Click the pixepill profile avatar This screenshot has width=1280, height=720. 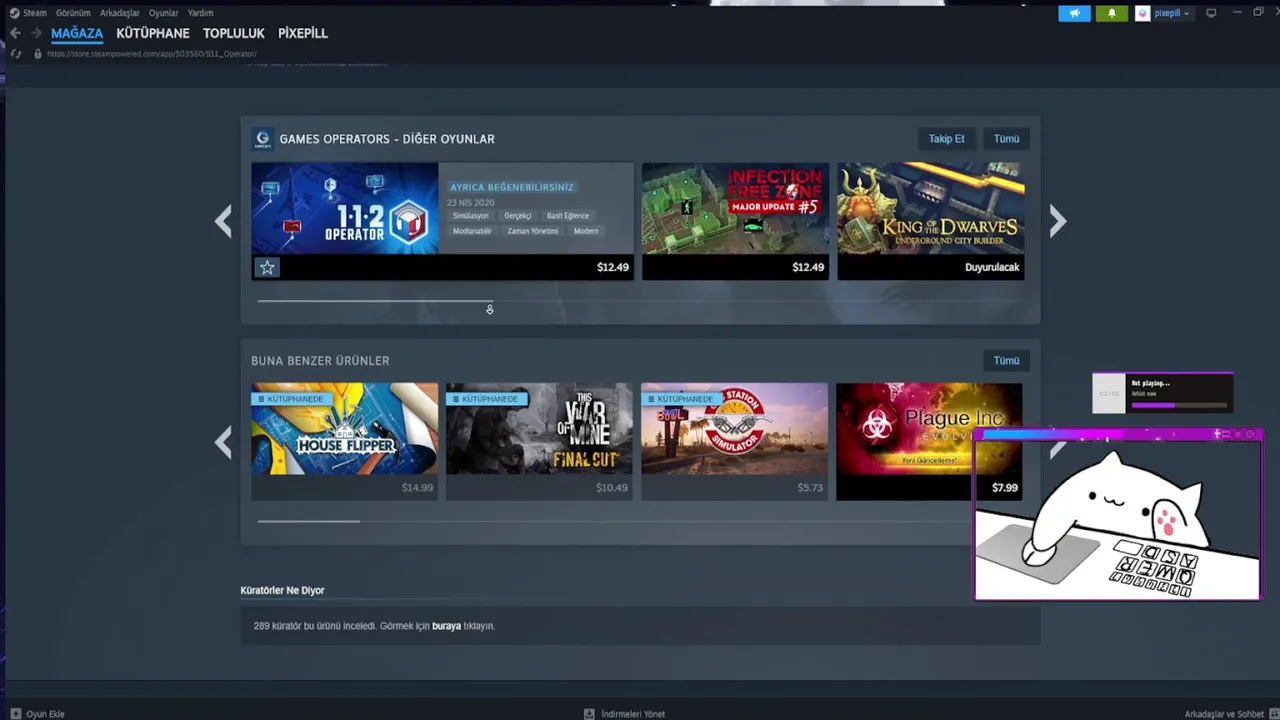(1143, 13)
